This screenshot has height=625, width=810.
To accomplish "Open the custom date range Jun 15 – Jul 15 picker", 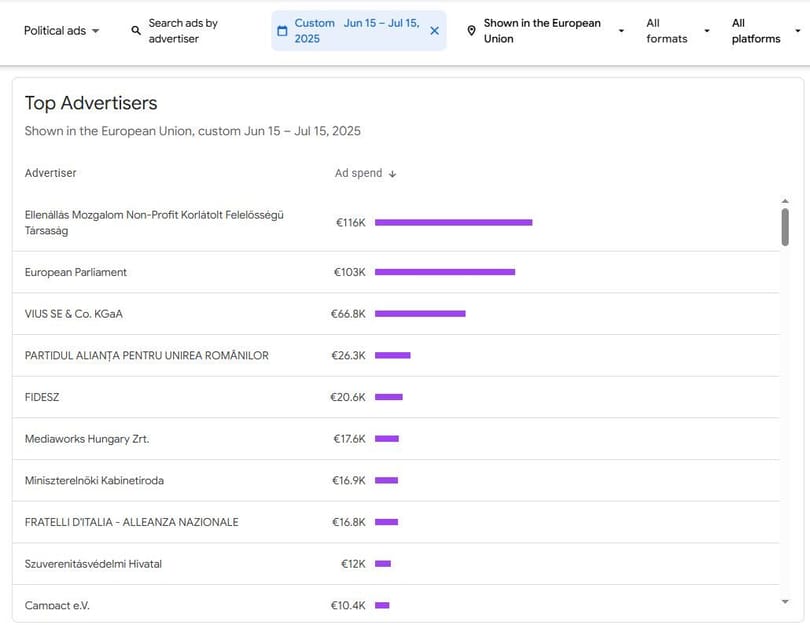I will [x=357, y=31].
